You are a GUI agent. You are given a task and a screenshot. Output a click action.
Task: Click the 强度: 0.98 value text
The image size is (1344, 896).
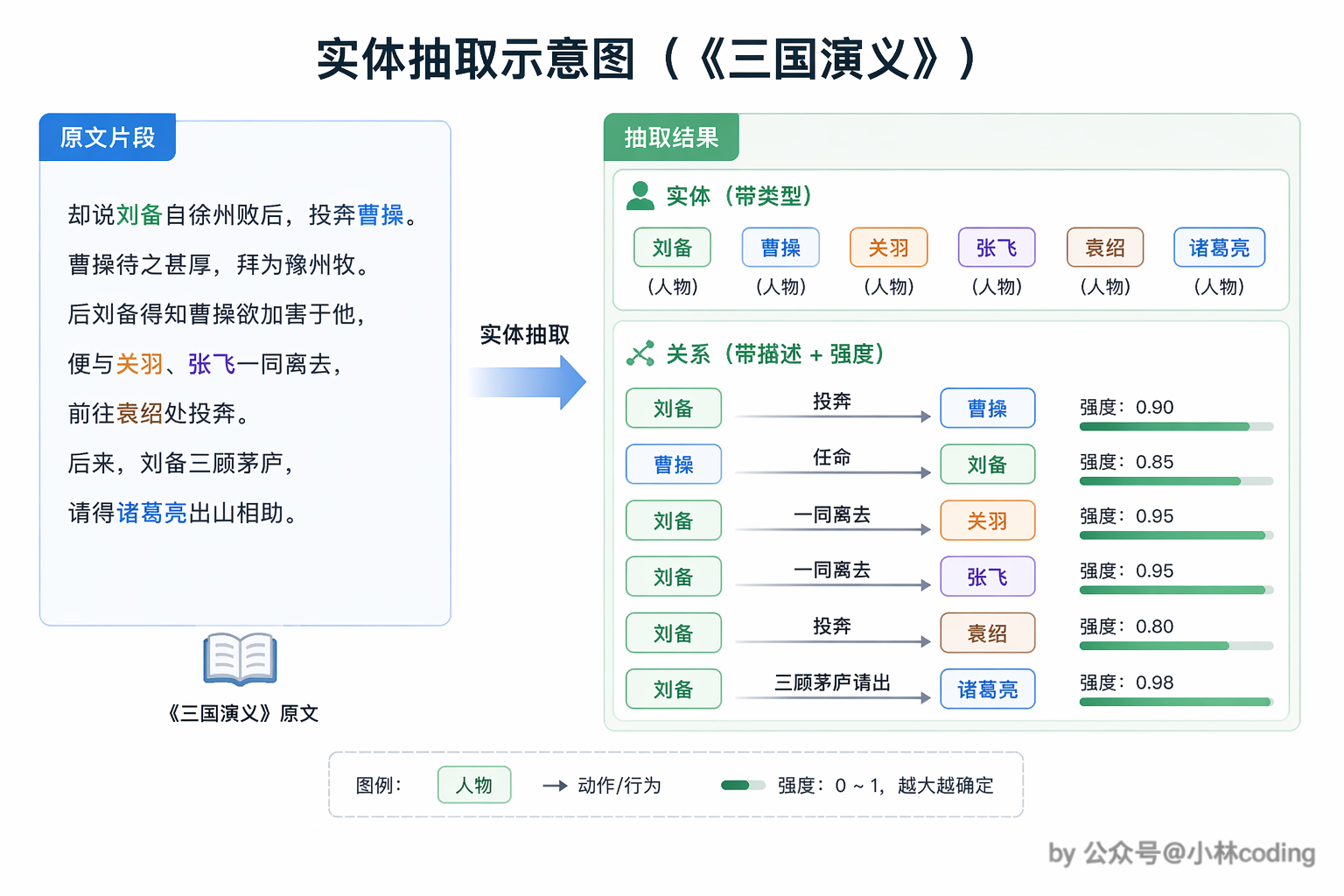coord(1127,682)
